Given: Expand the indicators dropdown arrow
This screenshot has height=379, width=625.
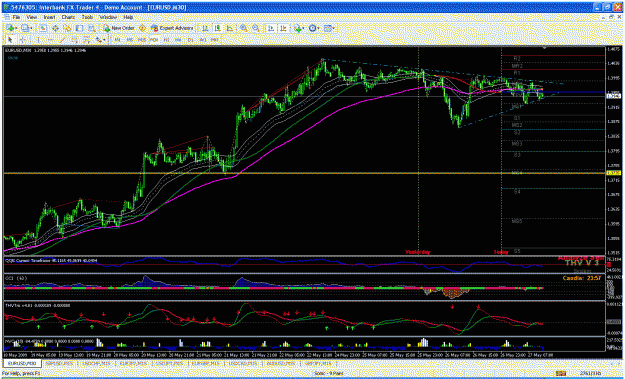Looking at the screenshot, I should click(x=304, y=28).
